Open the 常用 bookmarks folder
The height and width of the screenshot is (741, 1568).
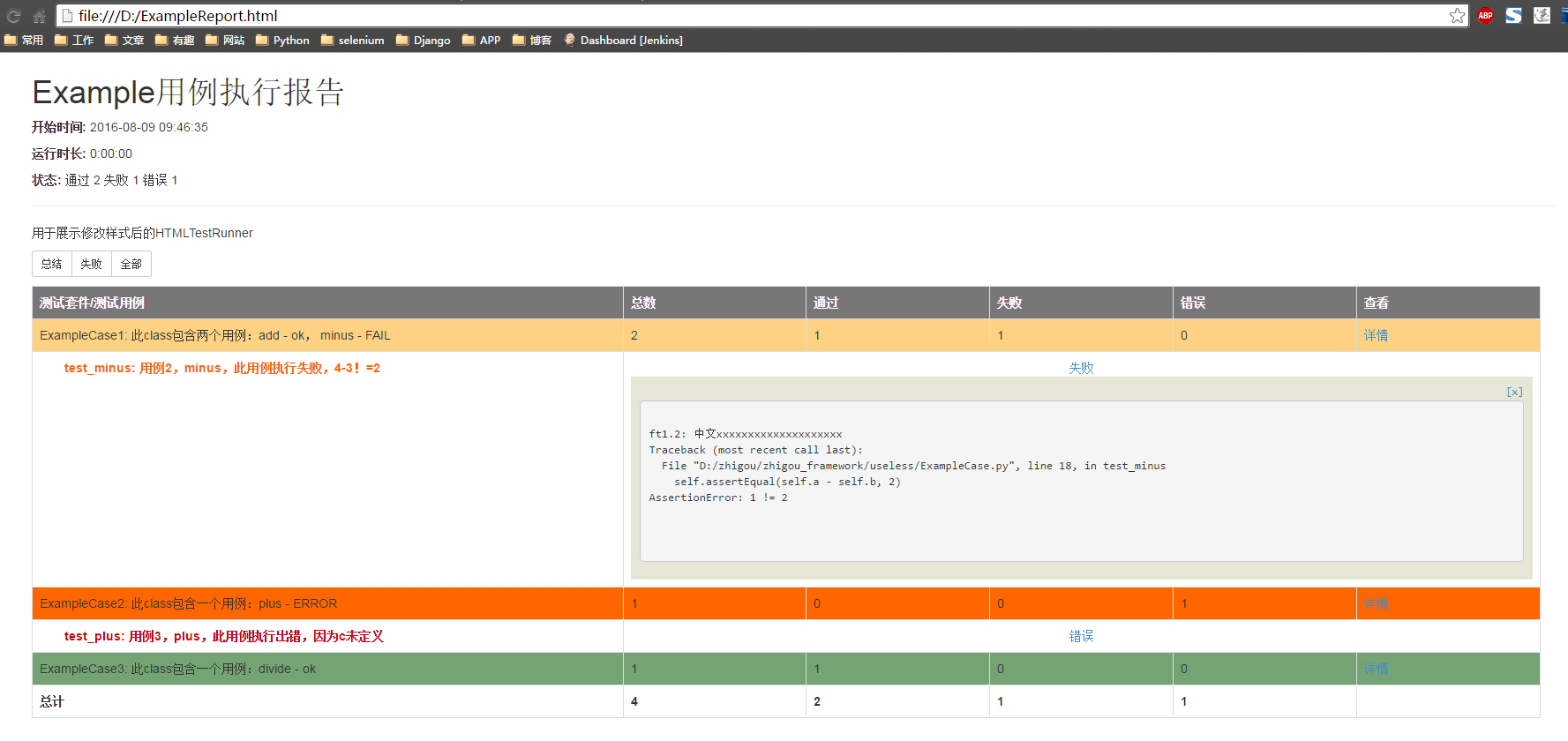tap(24, 40)
